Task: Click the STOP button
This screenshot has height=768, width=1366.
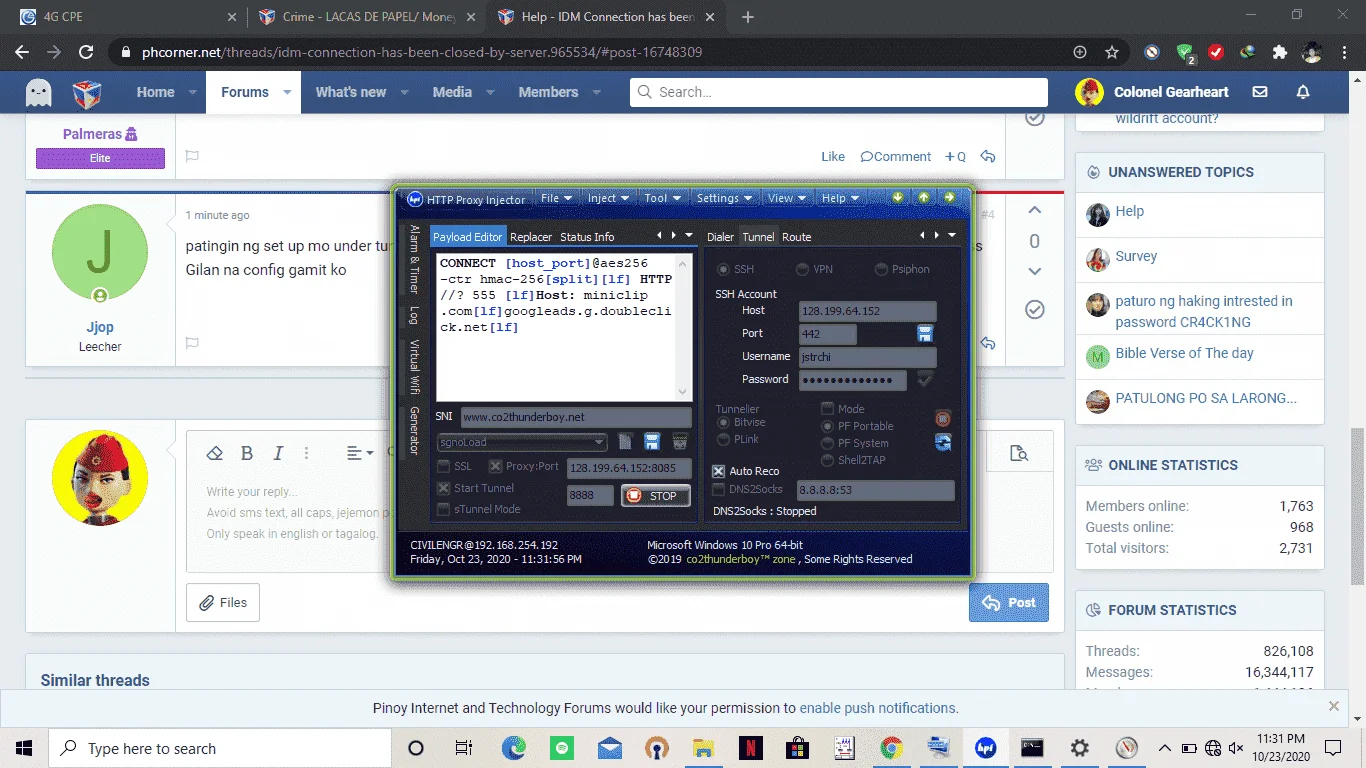Action: [x=655, y=495]
